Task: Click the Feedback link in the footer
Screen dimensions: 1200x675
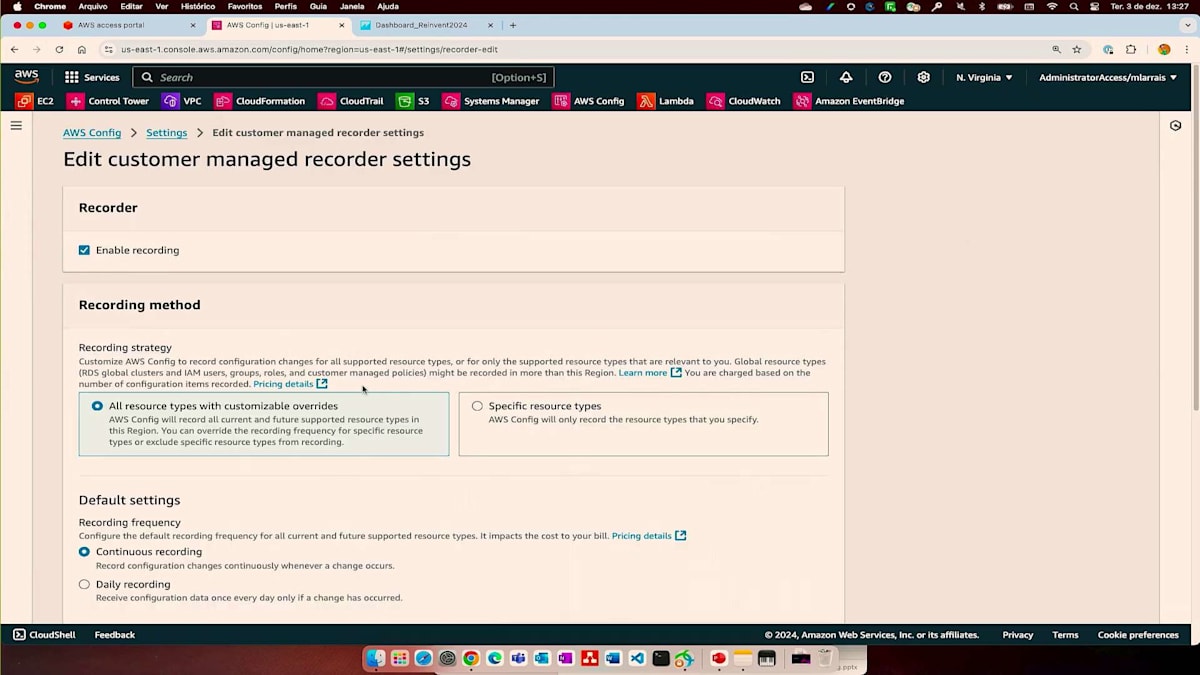Action: point(115,635)
